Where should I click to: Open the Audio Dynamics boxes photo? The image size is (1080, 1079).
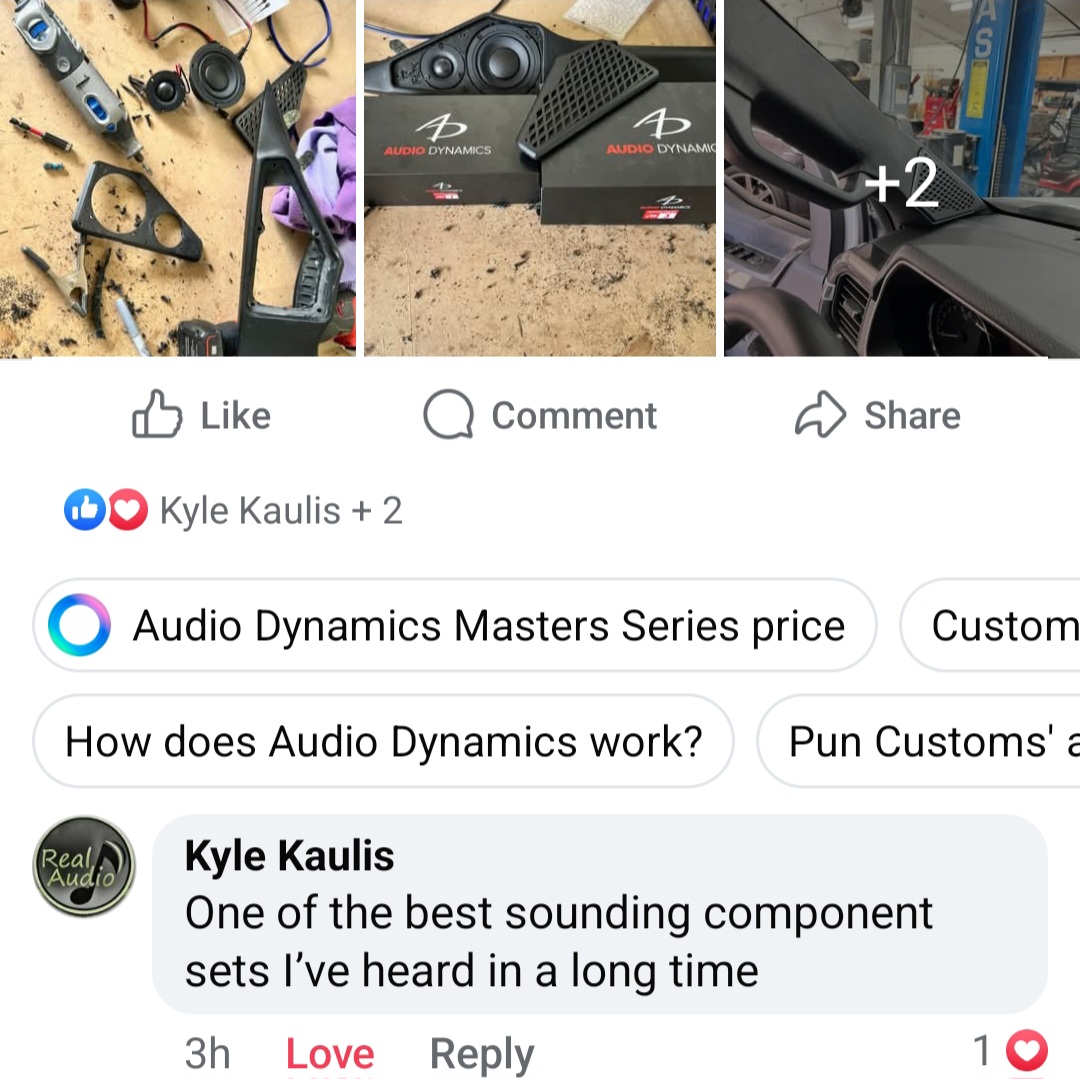point(540,178)
